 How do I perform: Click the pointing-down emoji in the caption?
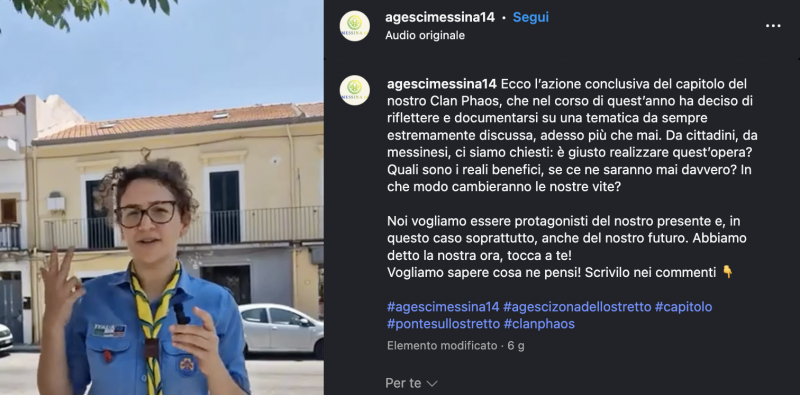point(728,273)
